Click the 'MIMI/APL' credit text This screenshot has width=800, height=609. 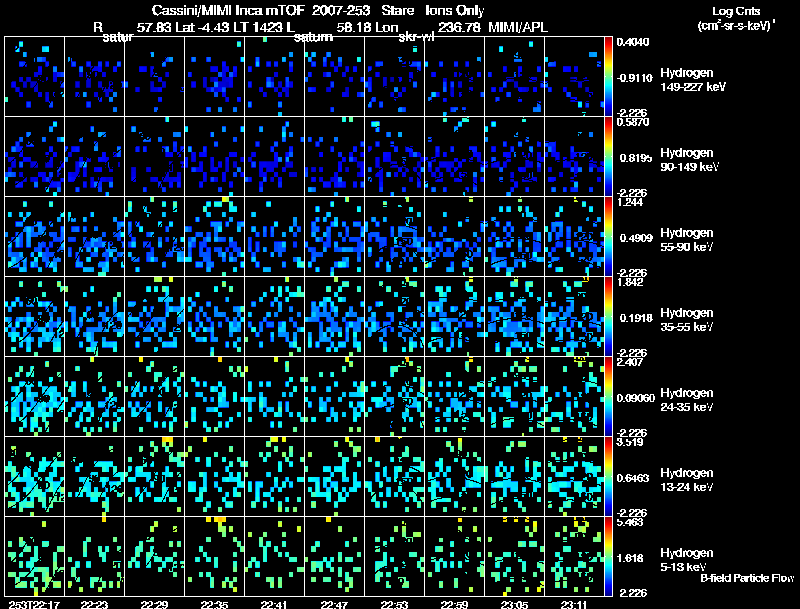[518, 28]
